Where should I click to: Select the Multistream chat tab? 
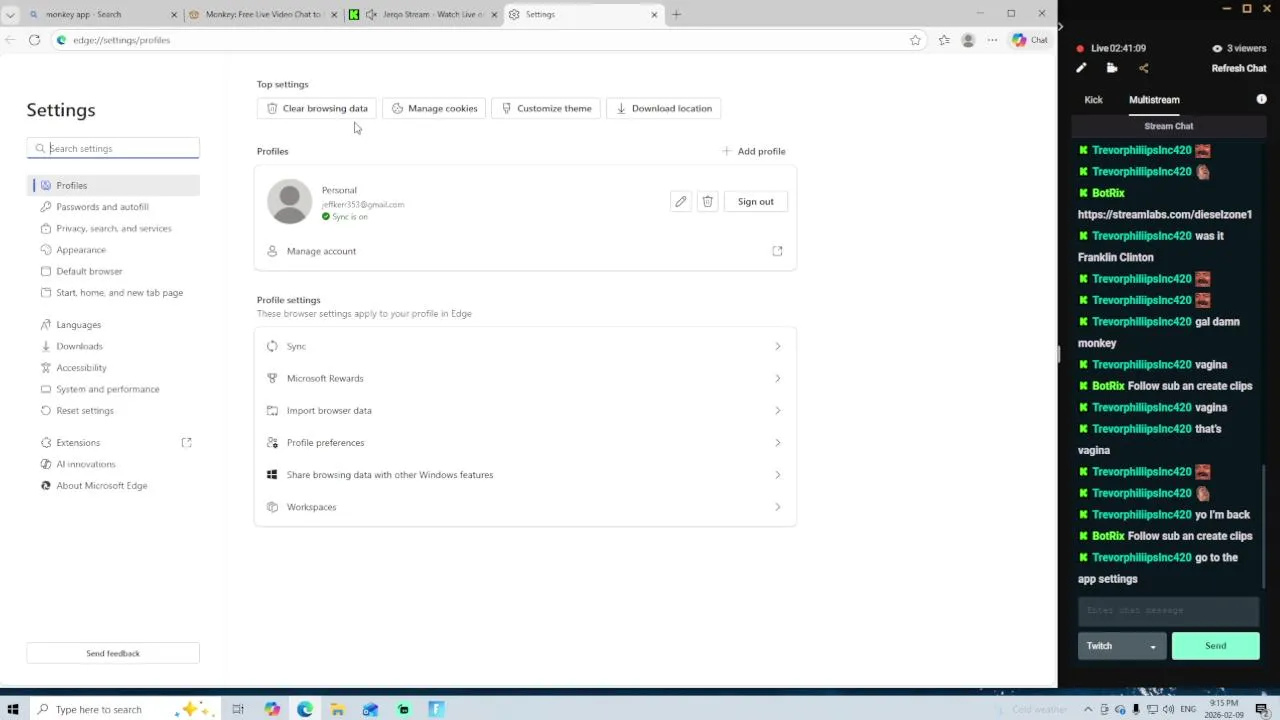tap(1154, 100)
